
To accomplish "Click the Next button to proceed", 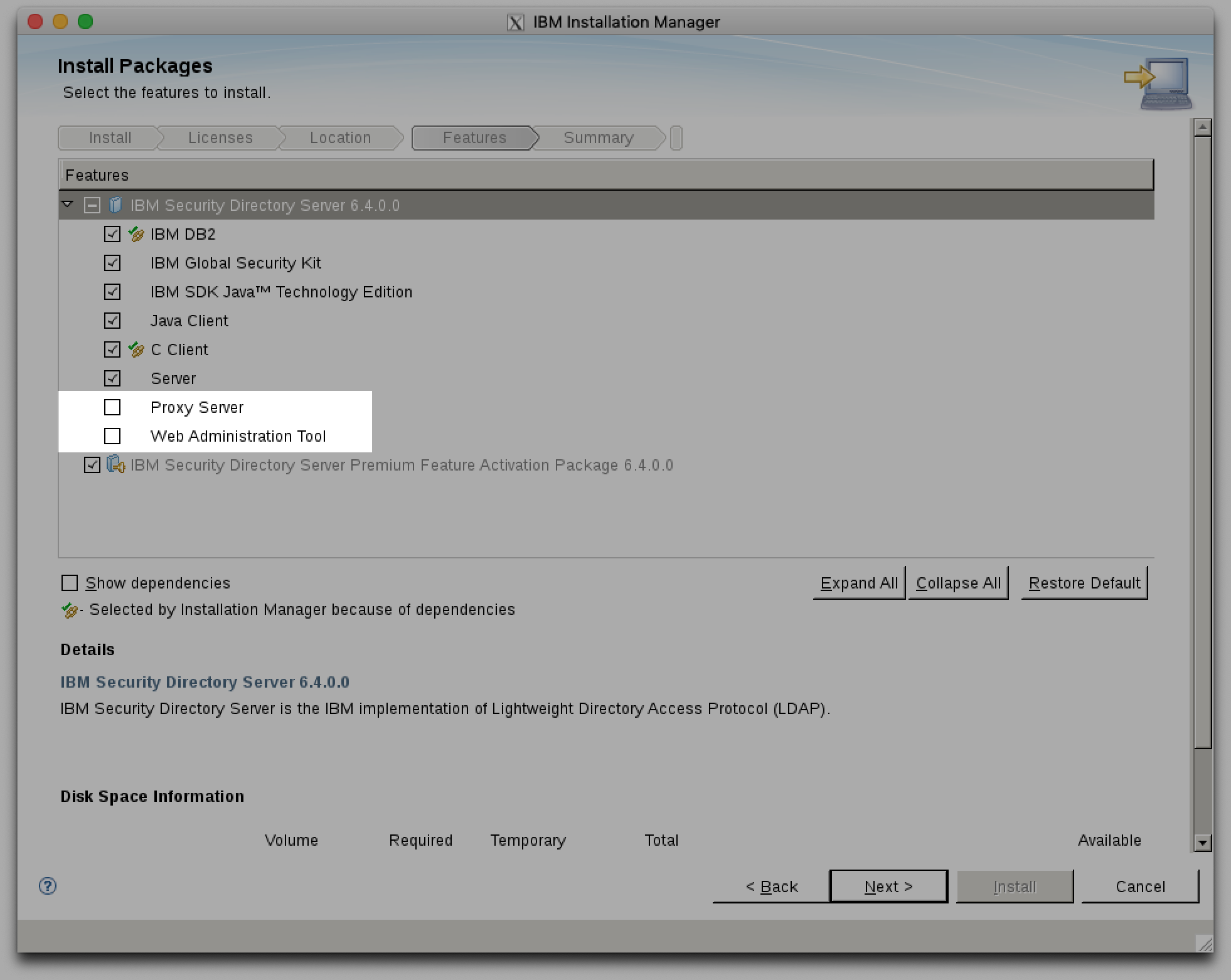I will pyautogui.click(x=888, y=886).
